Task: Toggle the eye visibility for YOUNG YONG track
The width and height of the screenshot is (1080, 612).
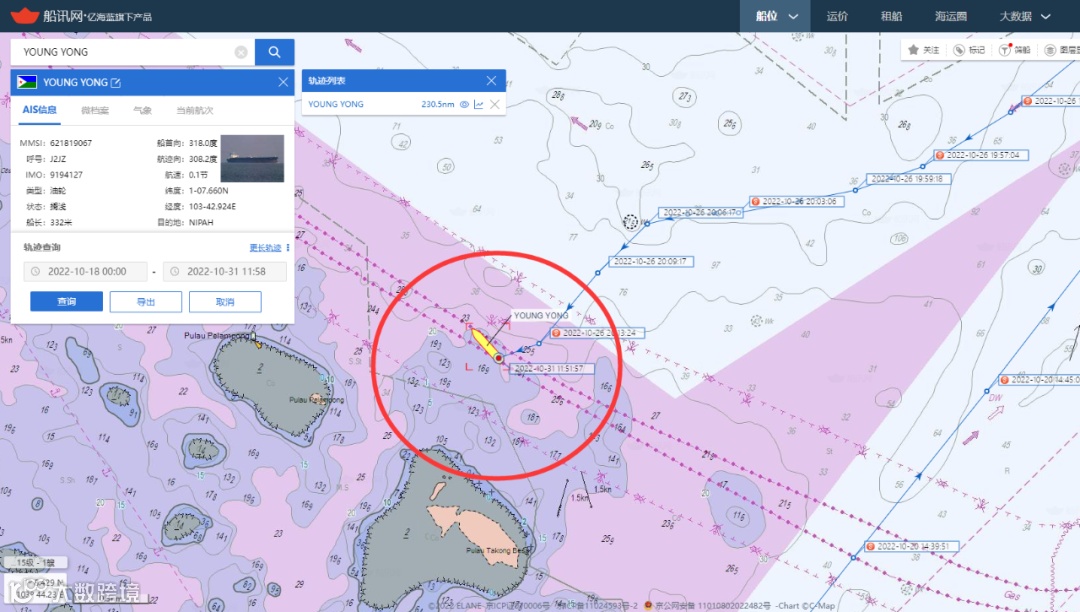Action: [464, 105]
